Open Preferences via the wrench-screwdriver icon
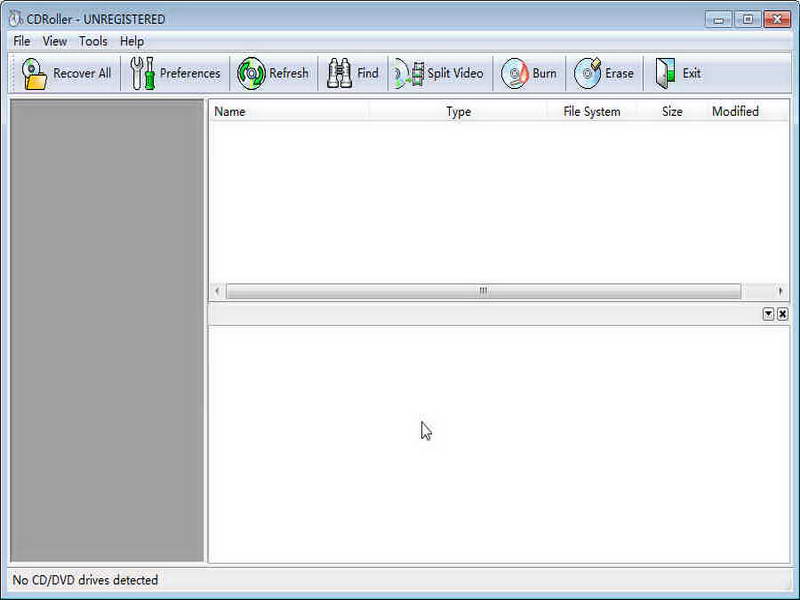The image size is (800, 600). 142,73
